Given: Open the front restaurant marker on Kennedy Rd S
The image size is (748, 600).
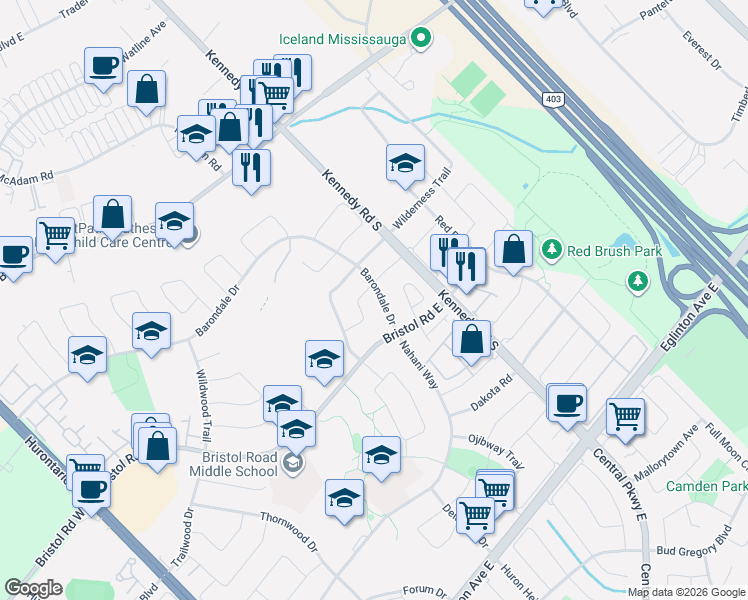Looking at the screenshot, I should tap(467, 268).
